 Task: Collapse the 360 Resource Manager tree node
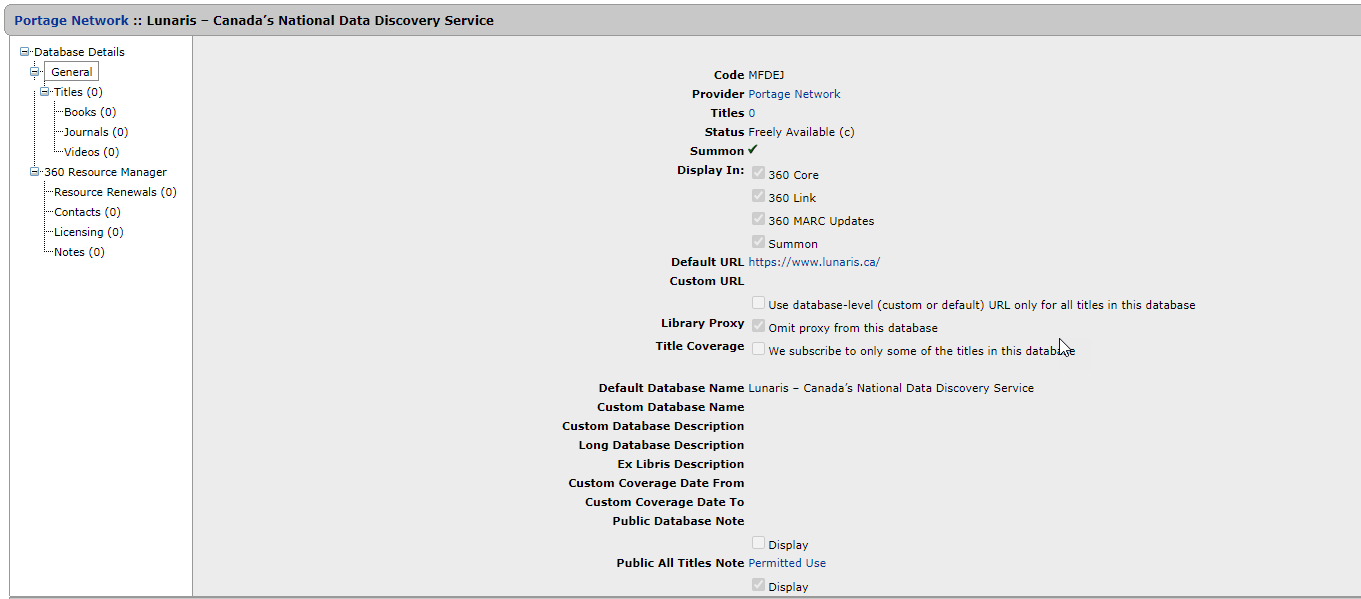coord(35,172)
